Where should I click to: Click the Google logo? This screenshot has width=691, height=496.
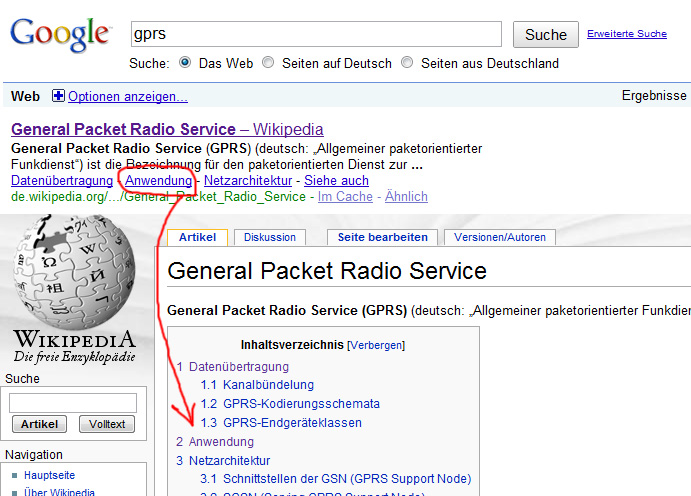(59, 34)
